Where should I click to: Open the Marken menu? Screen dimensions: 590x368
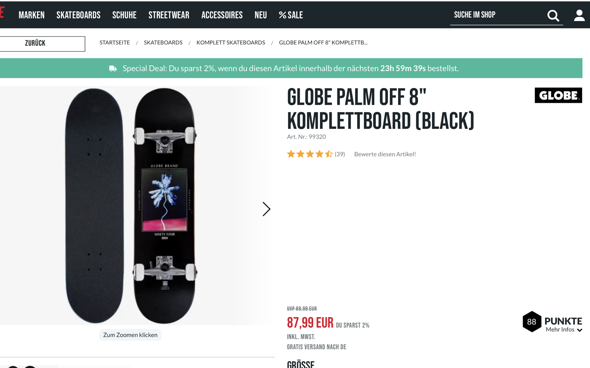(32, 15)
